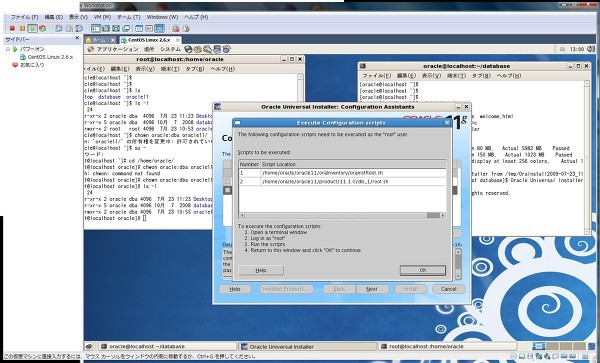Click the workspace switcher in bottom panel
The image size is (600, 363).
(x=559, y=347)
